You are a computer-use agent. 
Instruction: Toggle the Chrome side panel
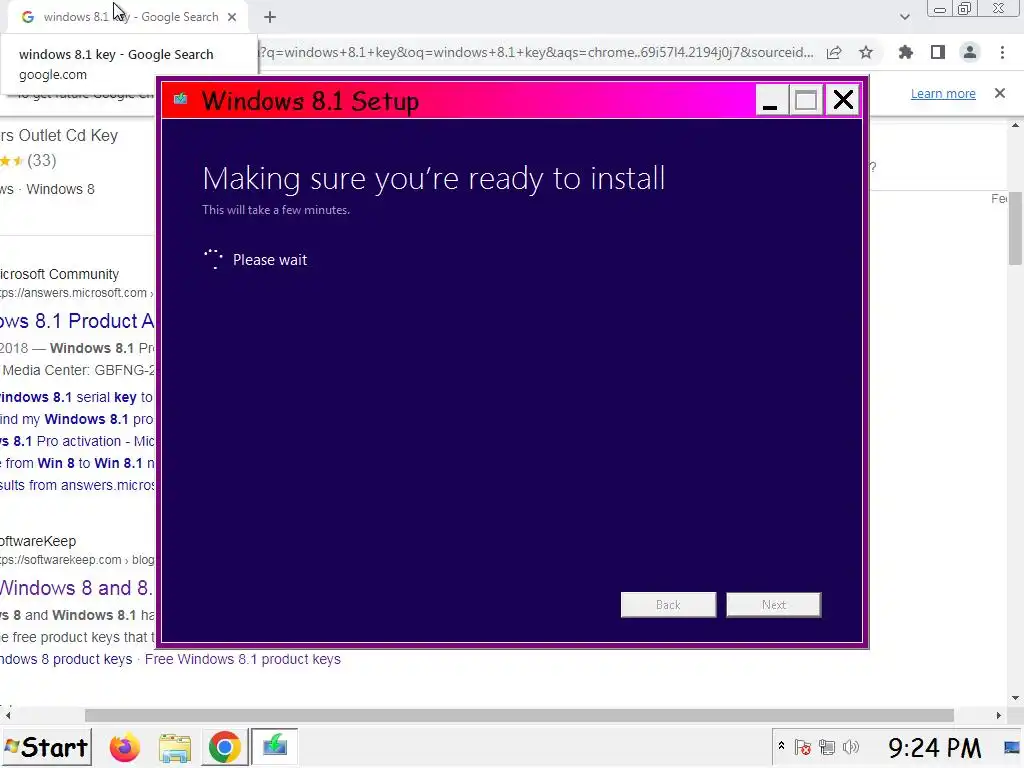point(938,52)
